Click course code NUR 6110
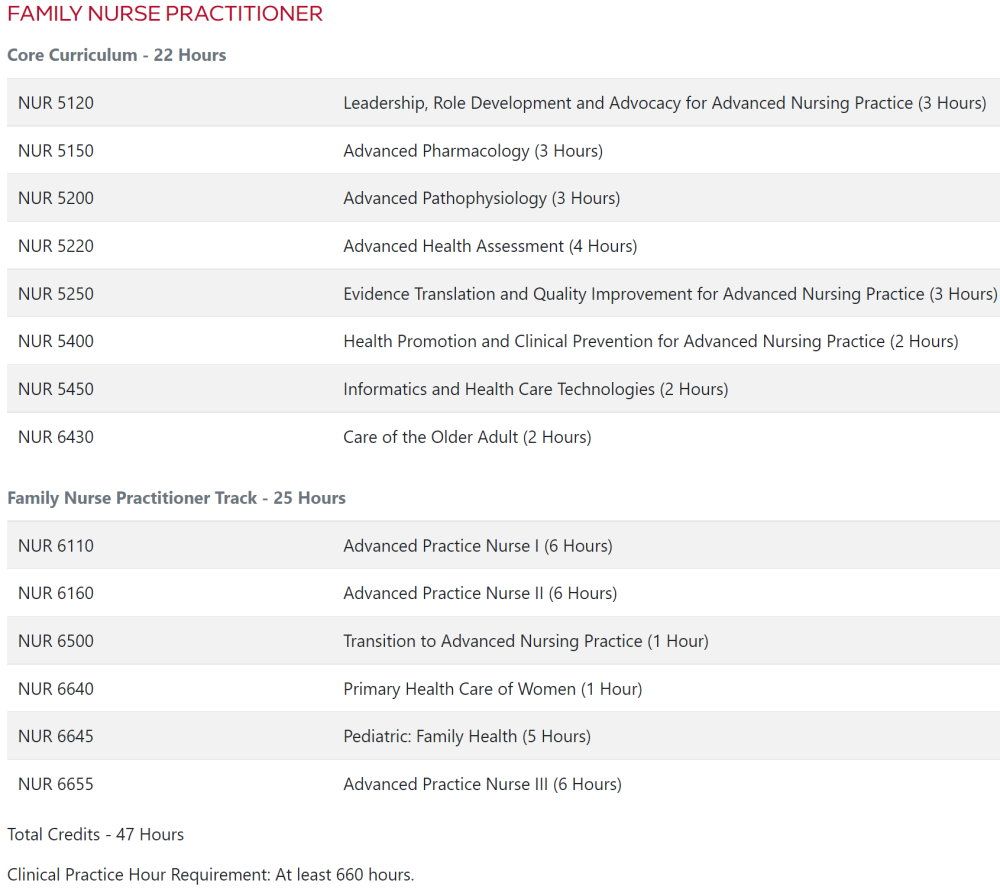The image size is (1000, 890). [56, 546]
